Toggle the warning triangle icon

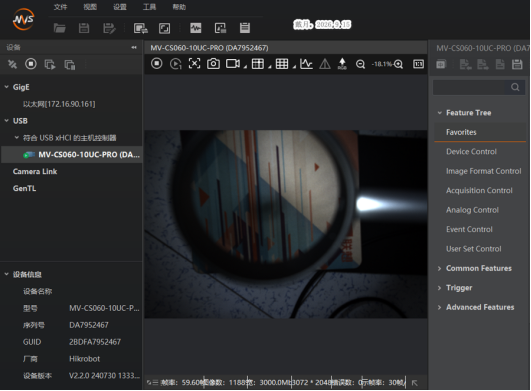click(325, 64)
